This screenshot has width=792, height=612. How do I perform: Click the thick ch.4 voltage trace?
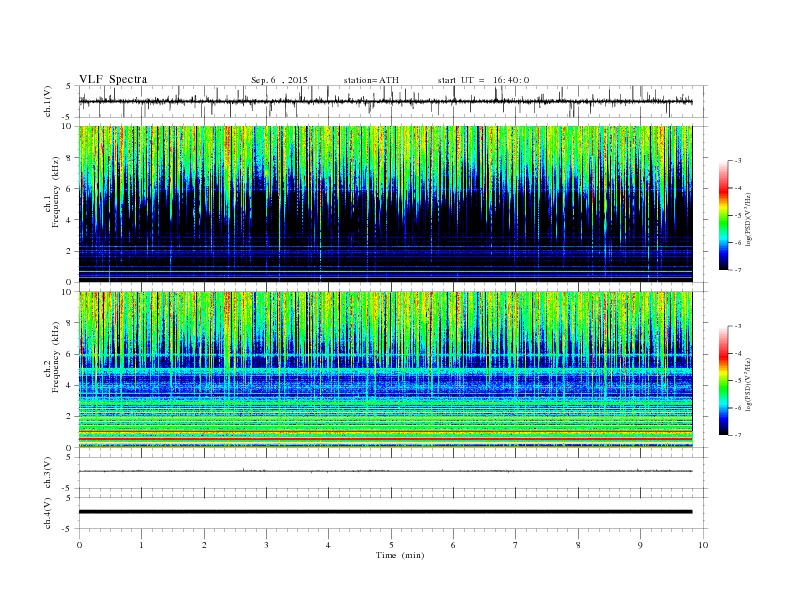[x=385, y=512]
